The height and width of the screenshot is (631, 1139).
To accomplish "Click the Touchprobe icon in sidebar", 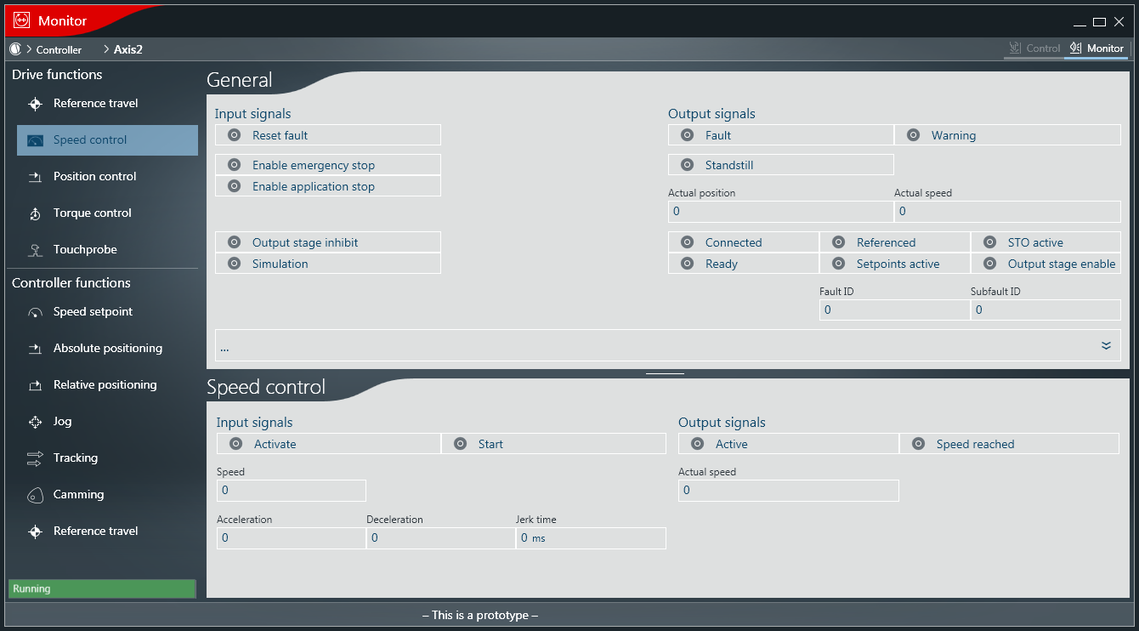I will (35, 250).
